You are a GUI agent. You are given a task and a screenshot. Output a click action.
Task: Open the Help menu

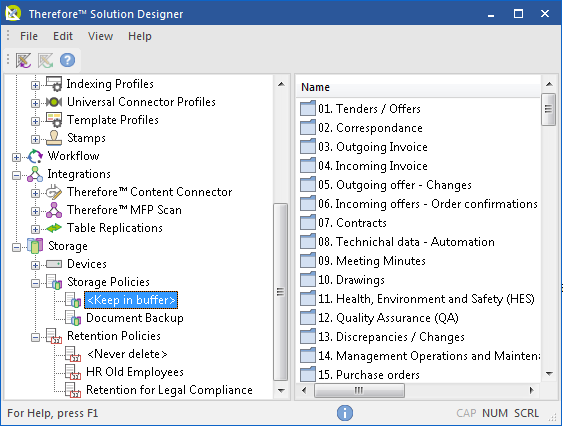[x=140, y=36]
